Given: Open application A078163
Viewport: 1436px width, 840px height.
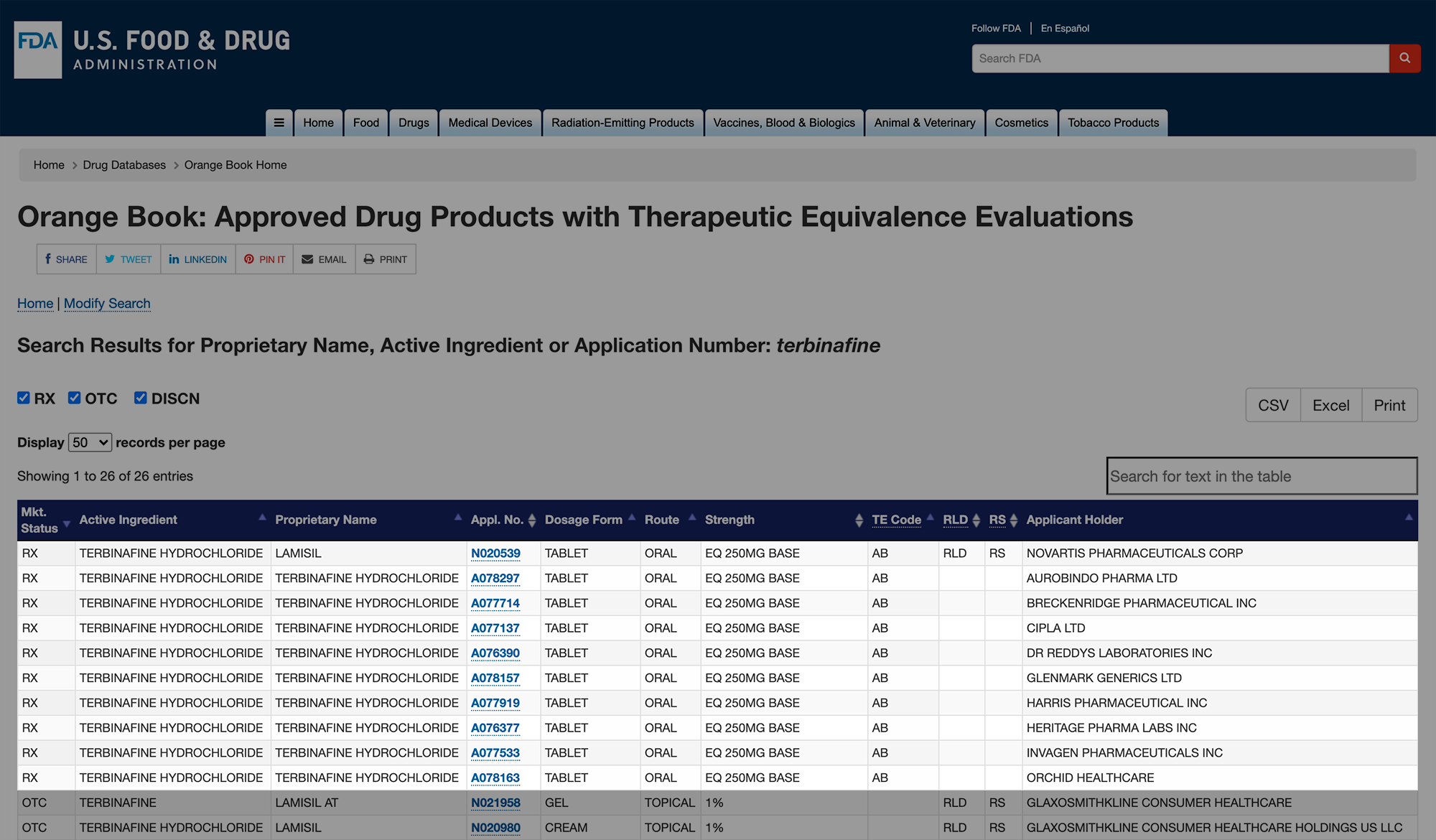Looking at the screenshot, I should 495,778.
